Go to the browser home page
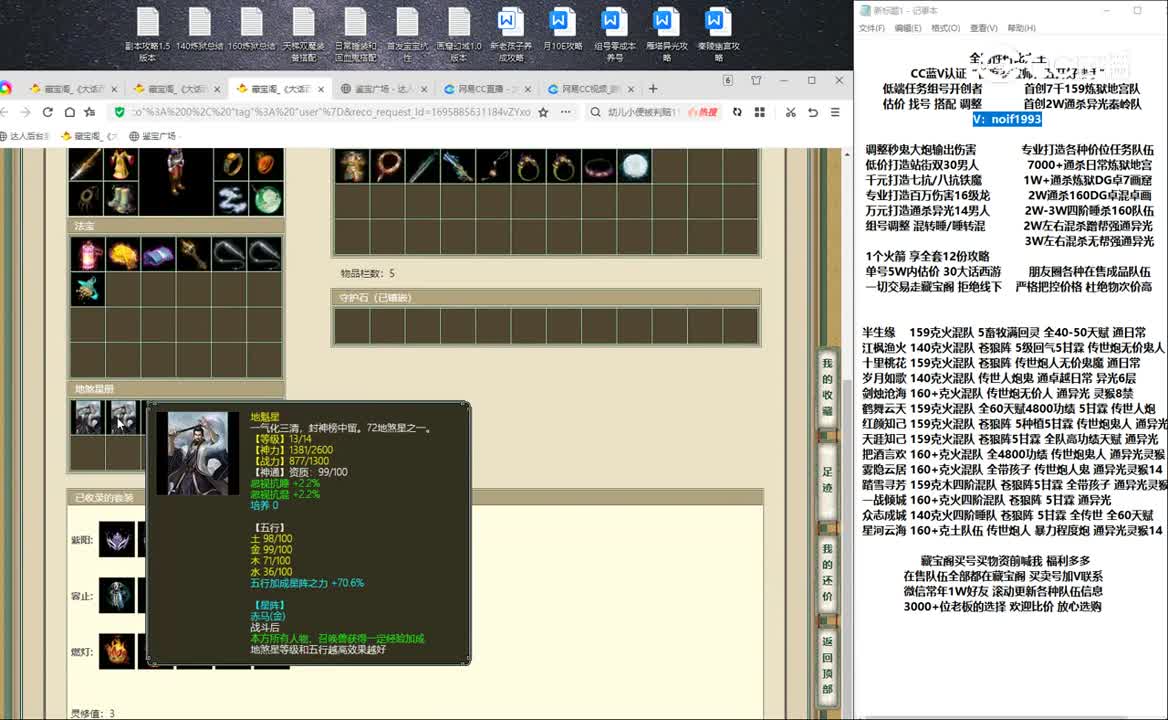Image resolution: width=1168 pixels, height=720 pixels. pyautogui.click(x=69, y=112)
